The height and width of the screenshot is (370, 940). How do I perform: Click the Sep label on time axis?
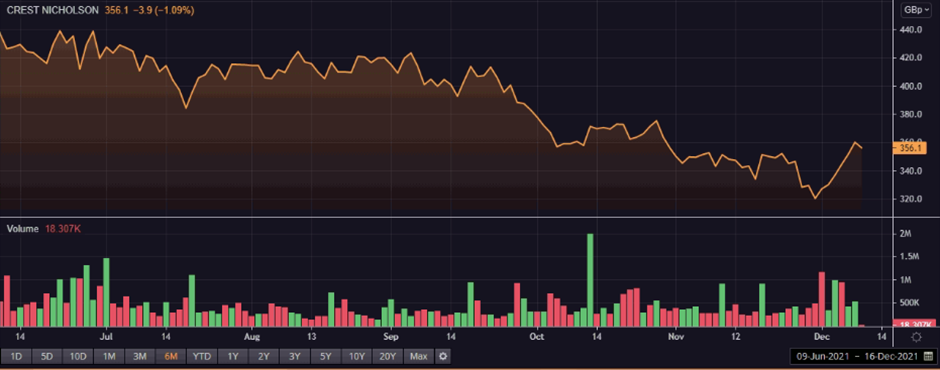(391, 336)
